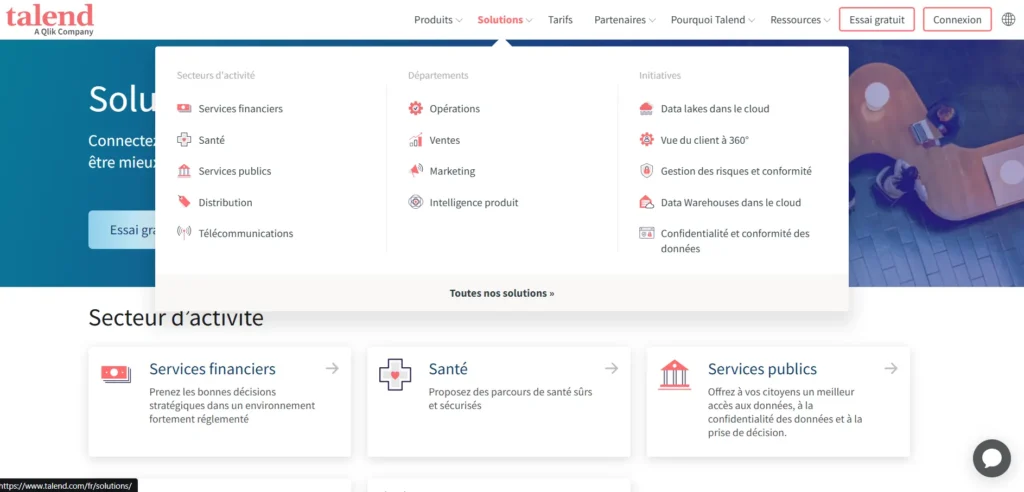
Task: Open Toutes nos solutions link
Action: 502,293
